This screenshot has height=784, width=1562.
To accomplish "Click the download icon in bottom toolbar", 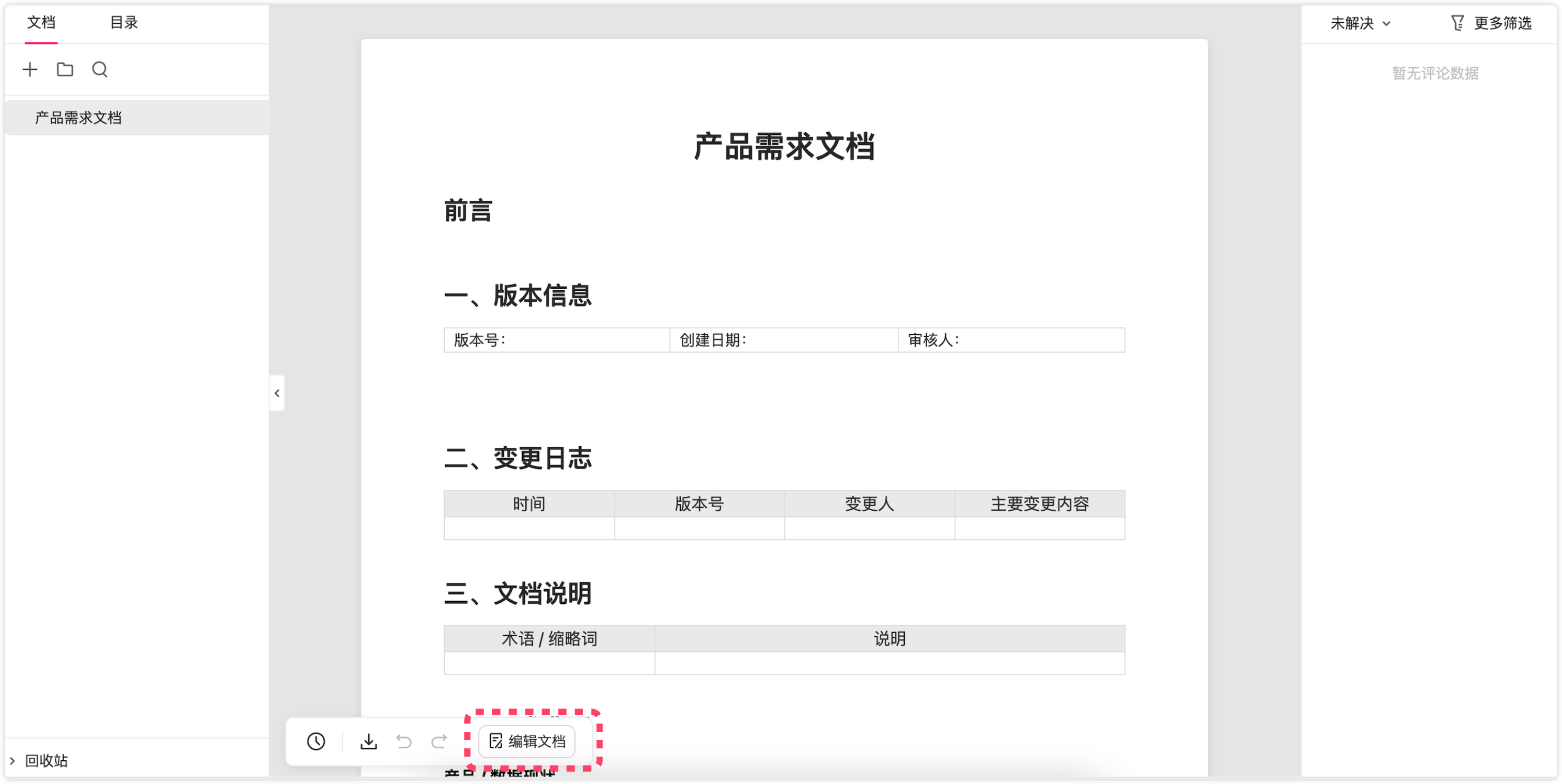I will click(x=369, y=741).
